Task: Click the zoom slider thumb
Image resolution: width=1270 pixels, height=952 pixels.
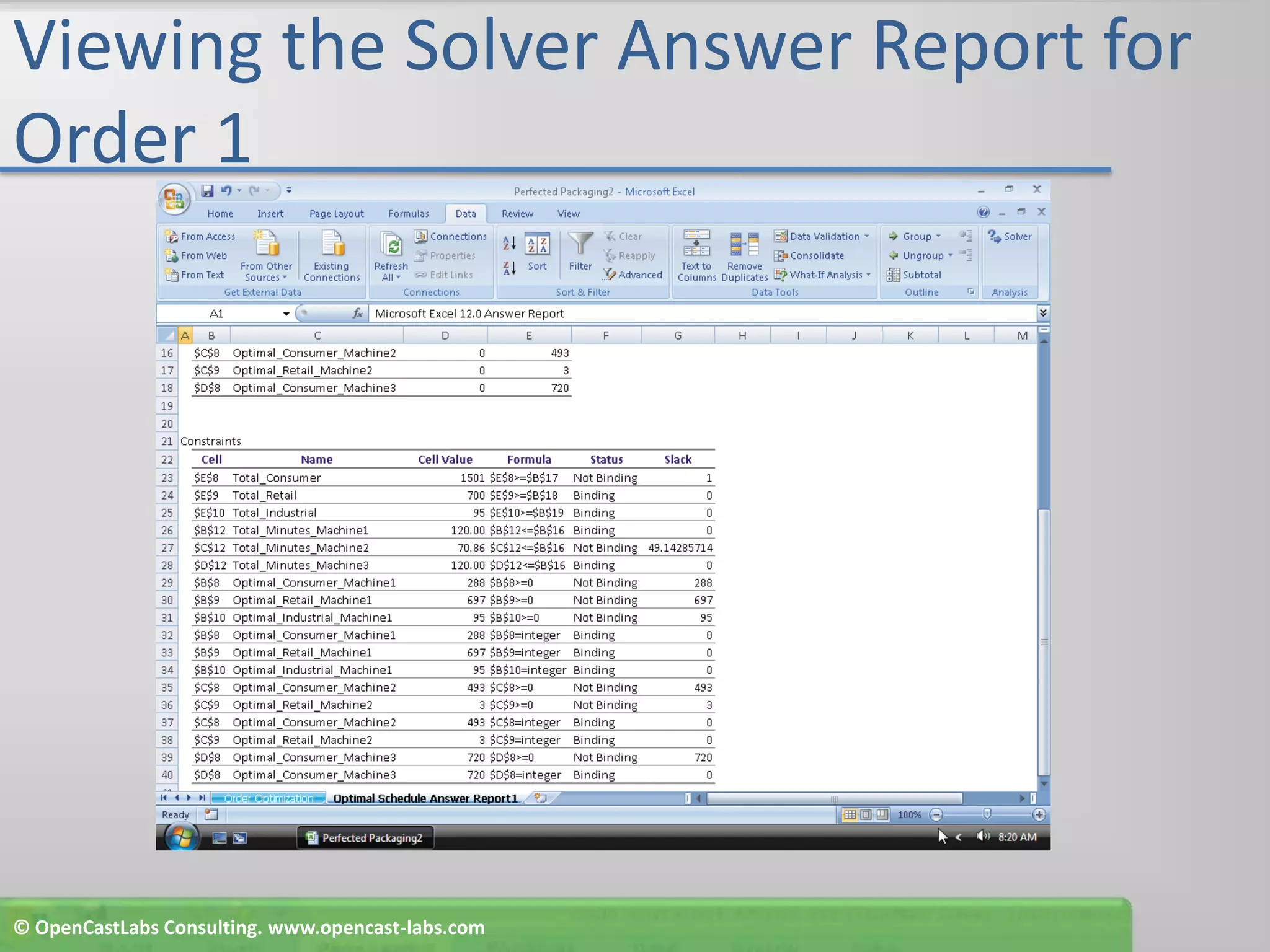Action: 987,814
